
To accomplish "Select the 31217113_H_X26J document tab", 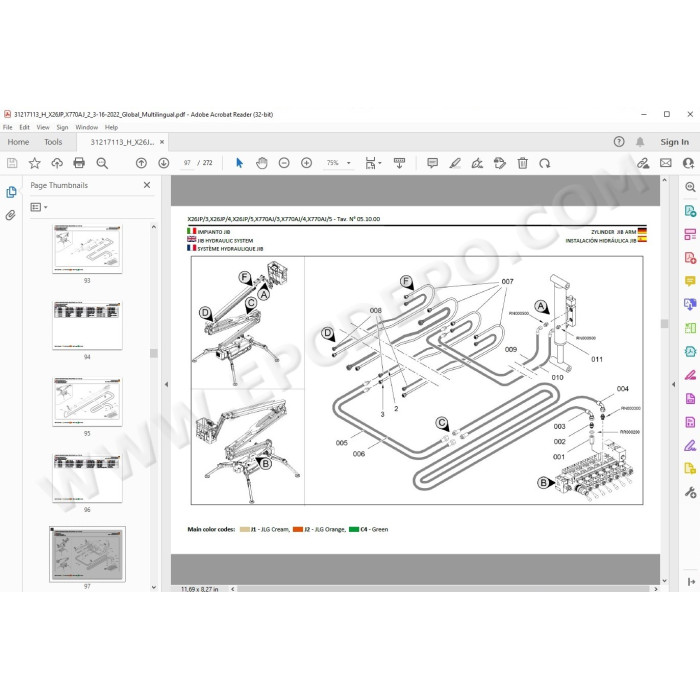I will click(x=122, y=142).
